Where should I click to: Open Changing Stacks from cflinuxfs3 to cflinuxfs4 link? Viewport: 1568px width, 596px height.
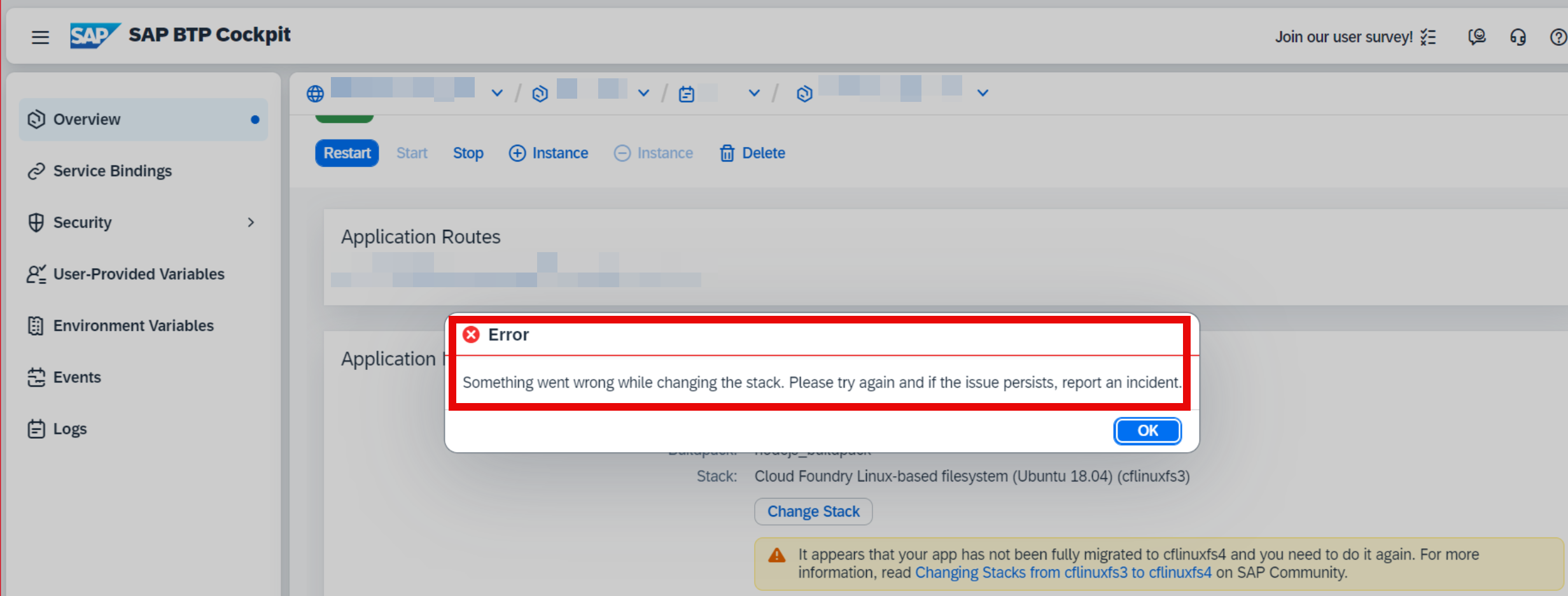coord(1063,572)
